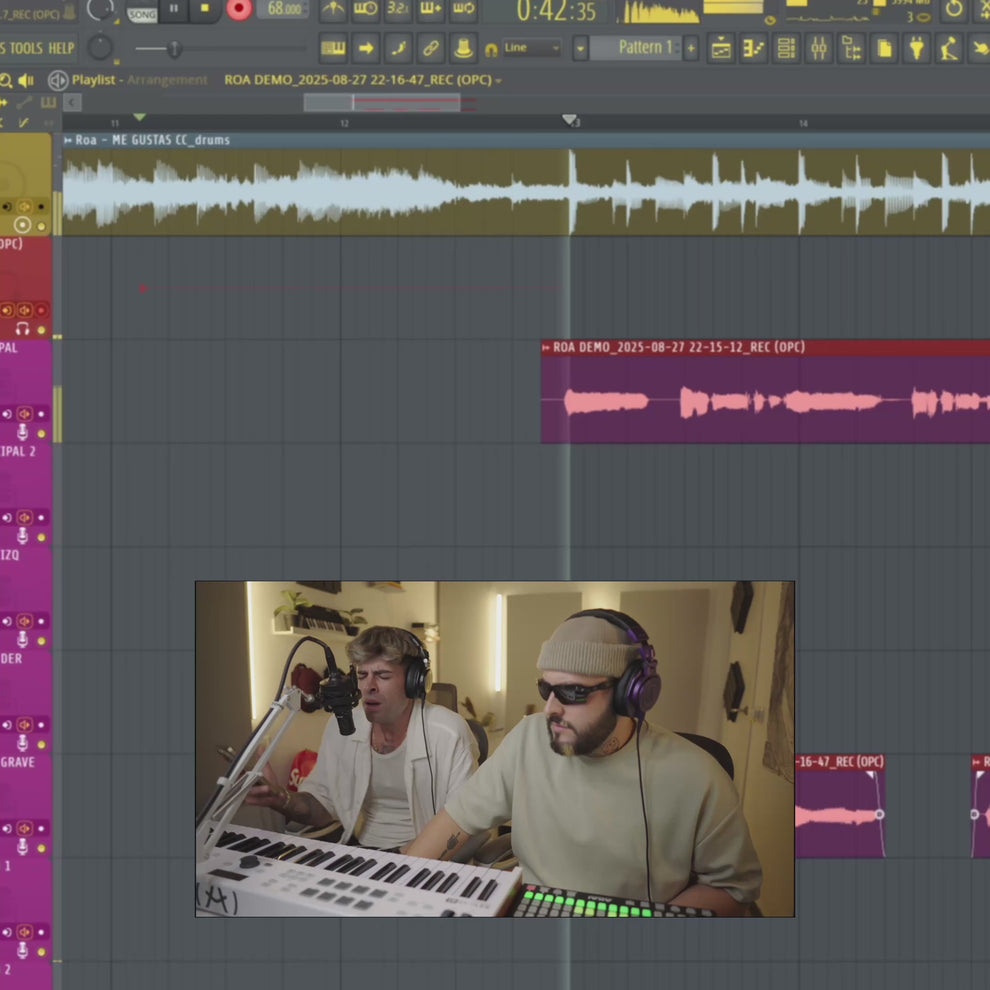The image size is (990, 990).
Task: Click the record button
Action: (x=238, y=10)
